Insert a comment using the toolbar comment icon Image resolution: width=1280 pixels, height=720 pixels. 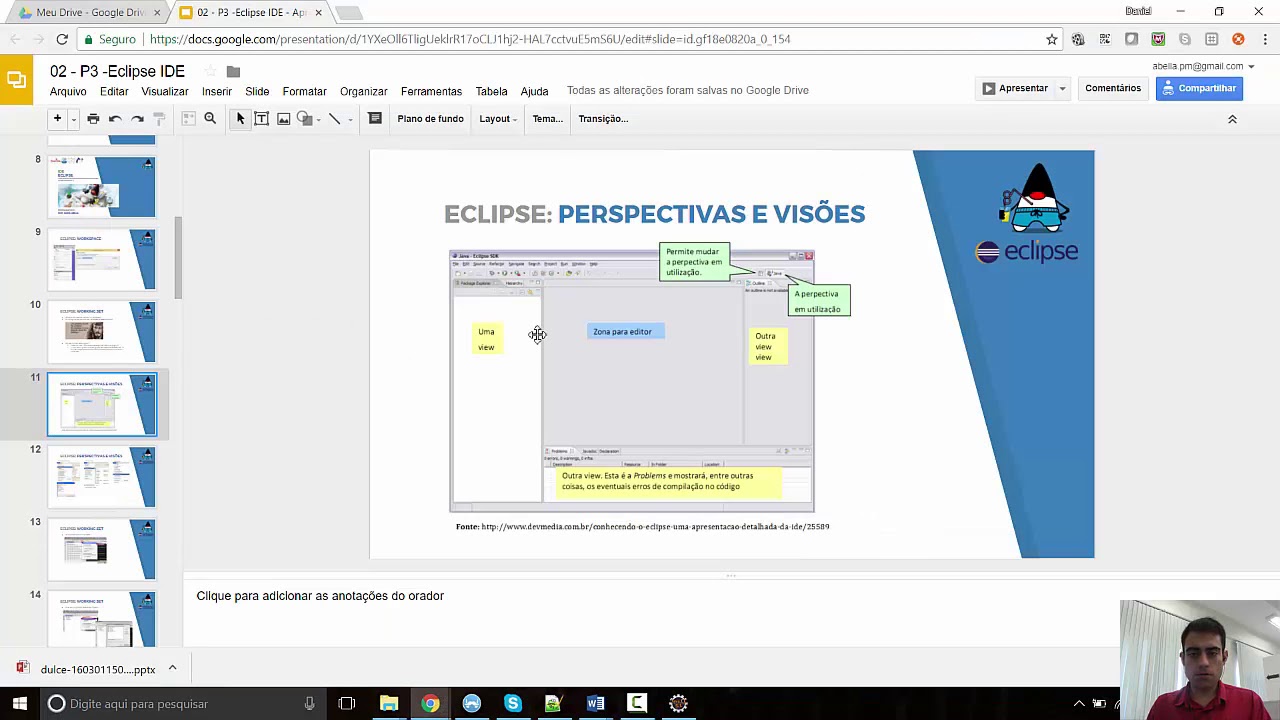pyautogui.click(x=375, y=118)
